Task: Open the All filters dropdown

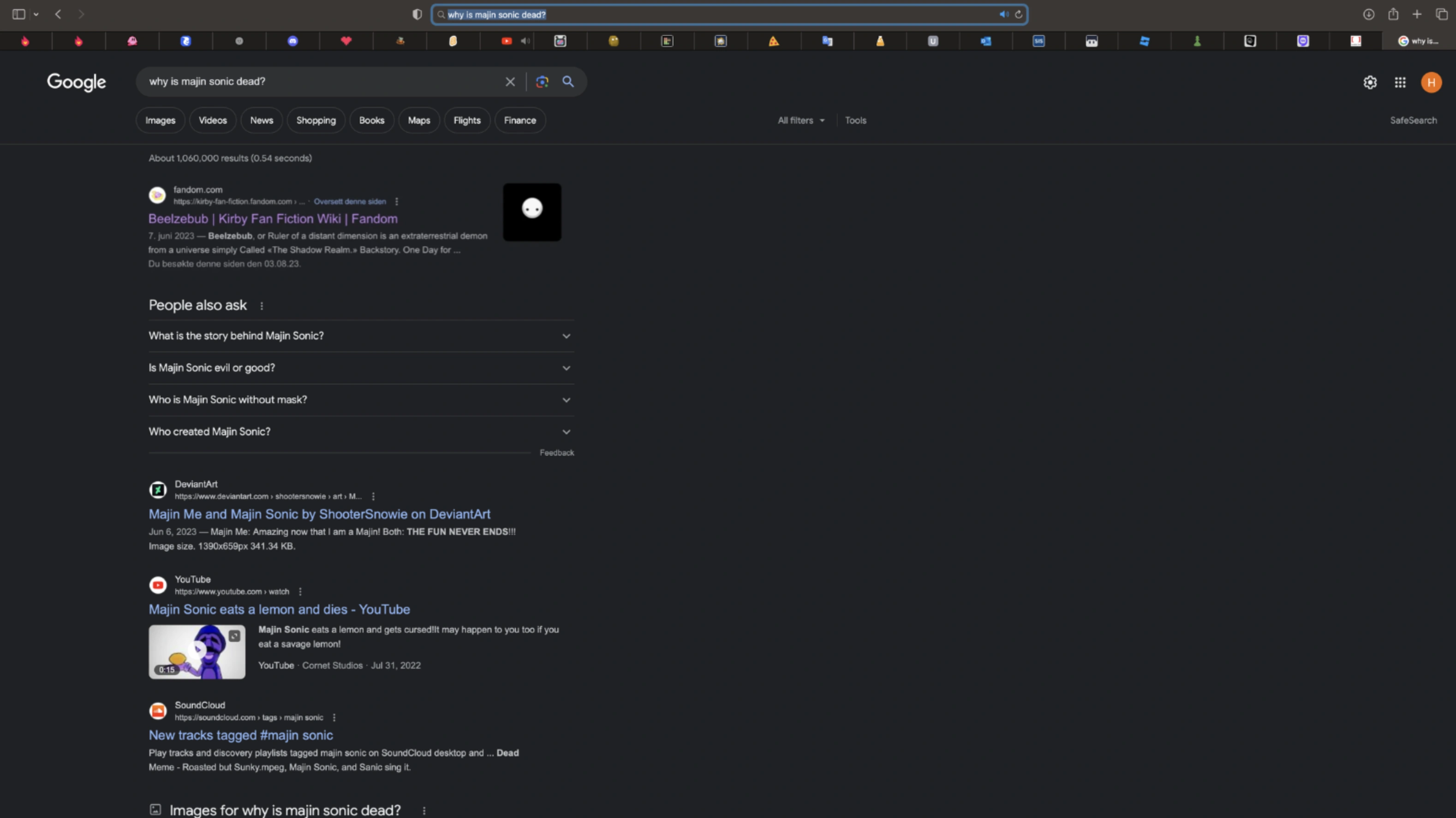Action: [801, 120]
